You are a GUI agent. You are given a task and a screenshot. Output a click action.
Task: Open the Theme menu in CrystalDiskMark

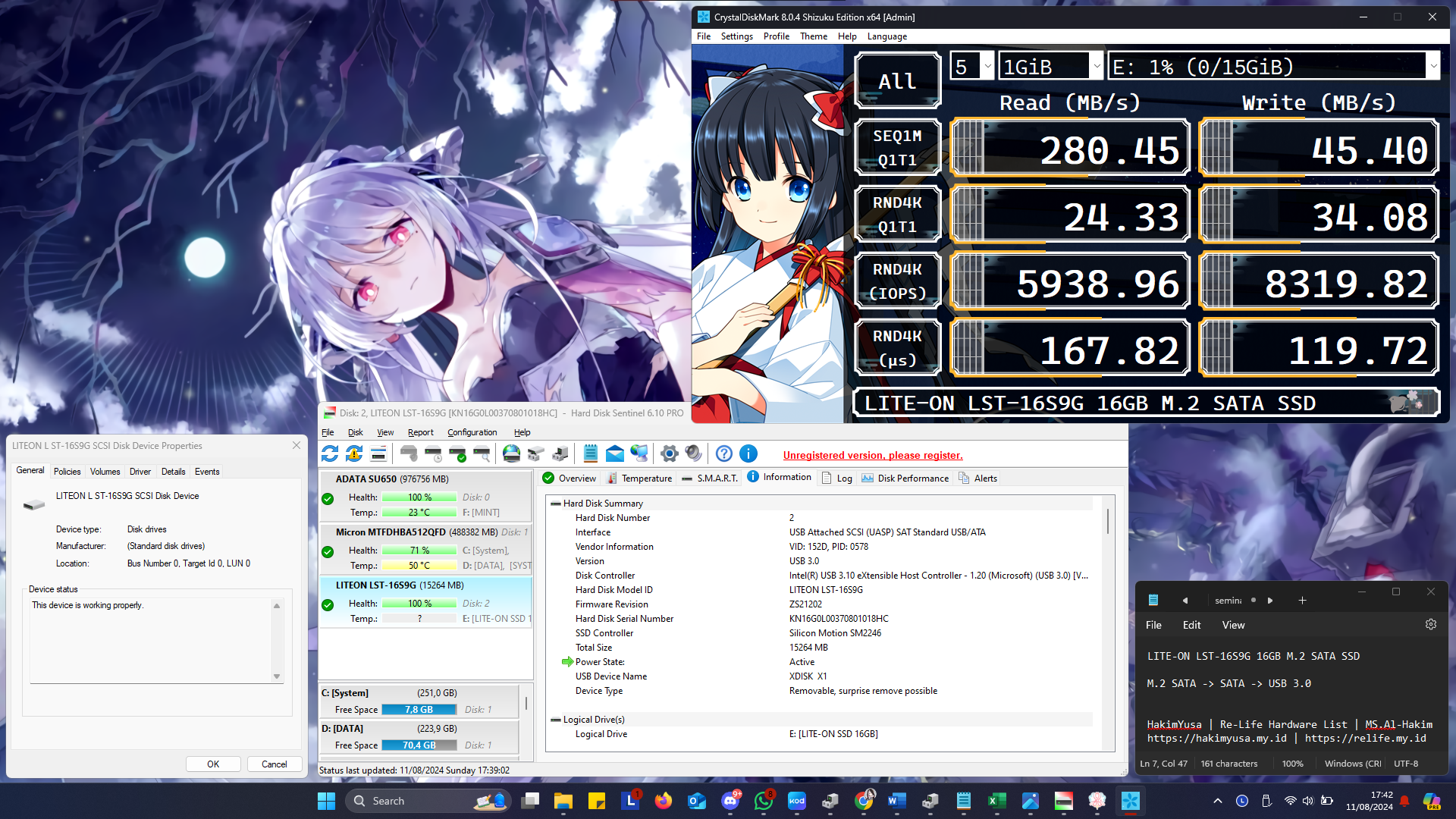[x=814, y=36]
